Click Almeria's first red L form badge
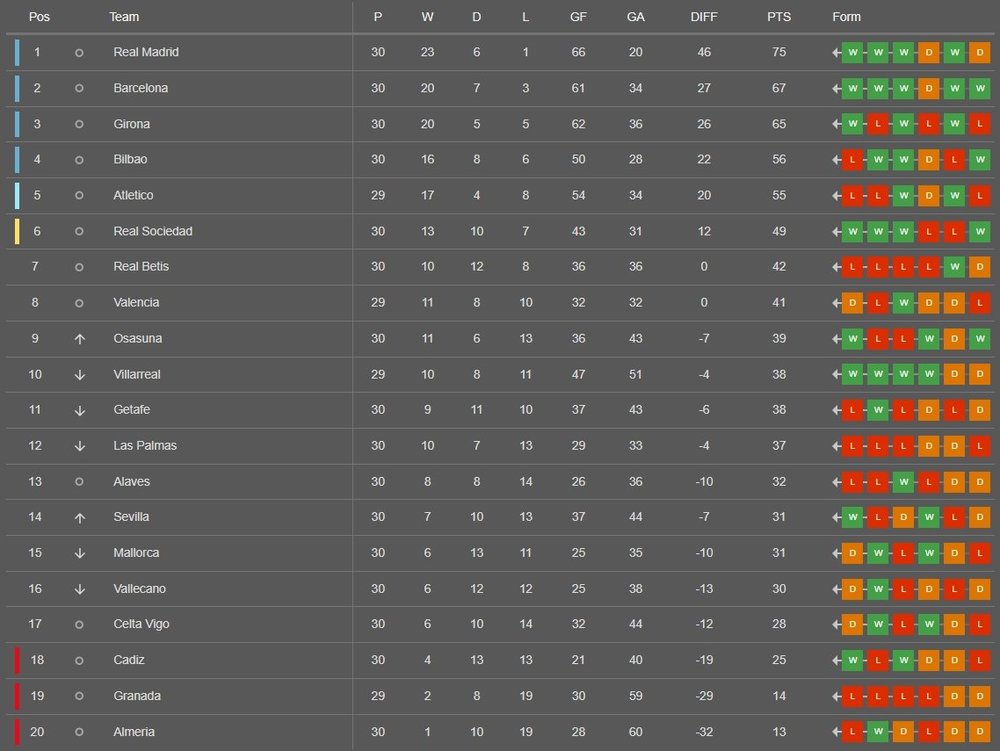Screen dimensions: 1000x751 point(852,732)
